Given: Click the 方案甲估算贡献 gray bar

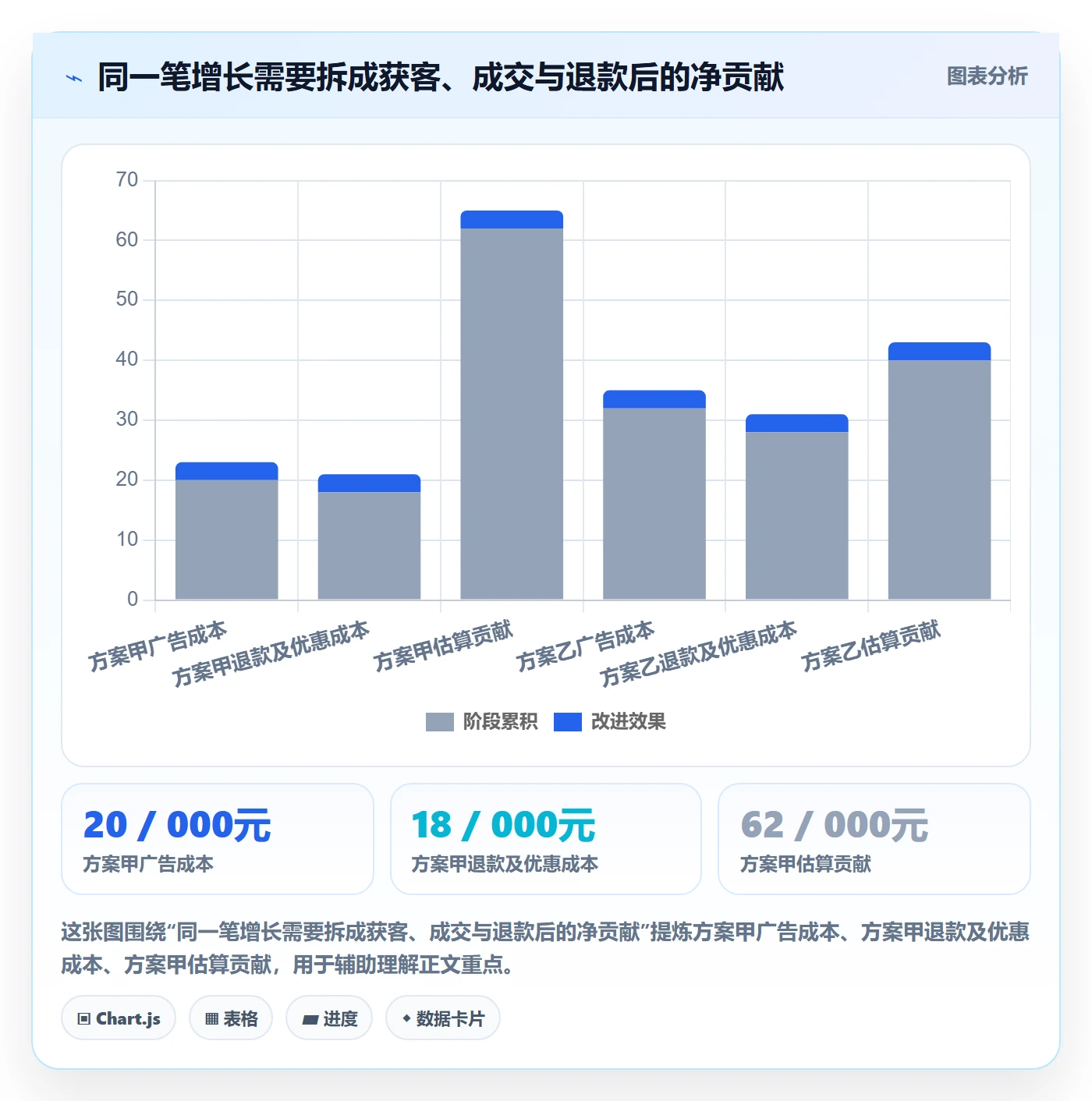Looking at the screenshot, I should tap(512, 414).
